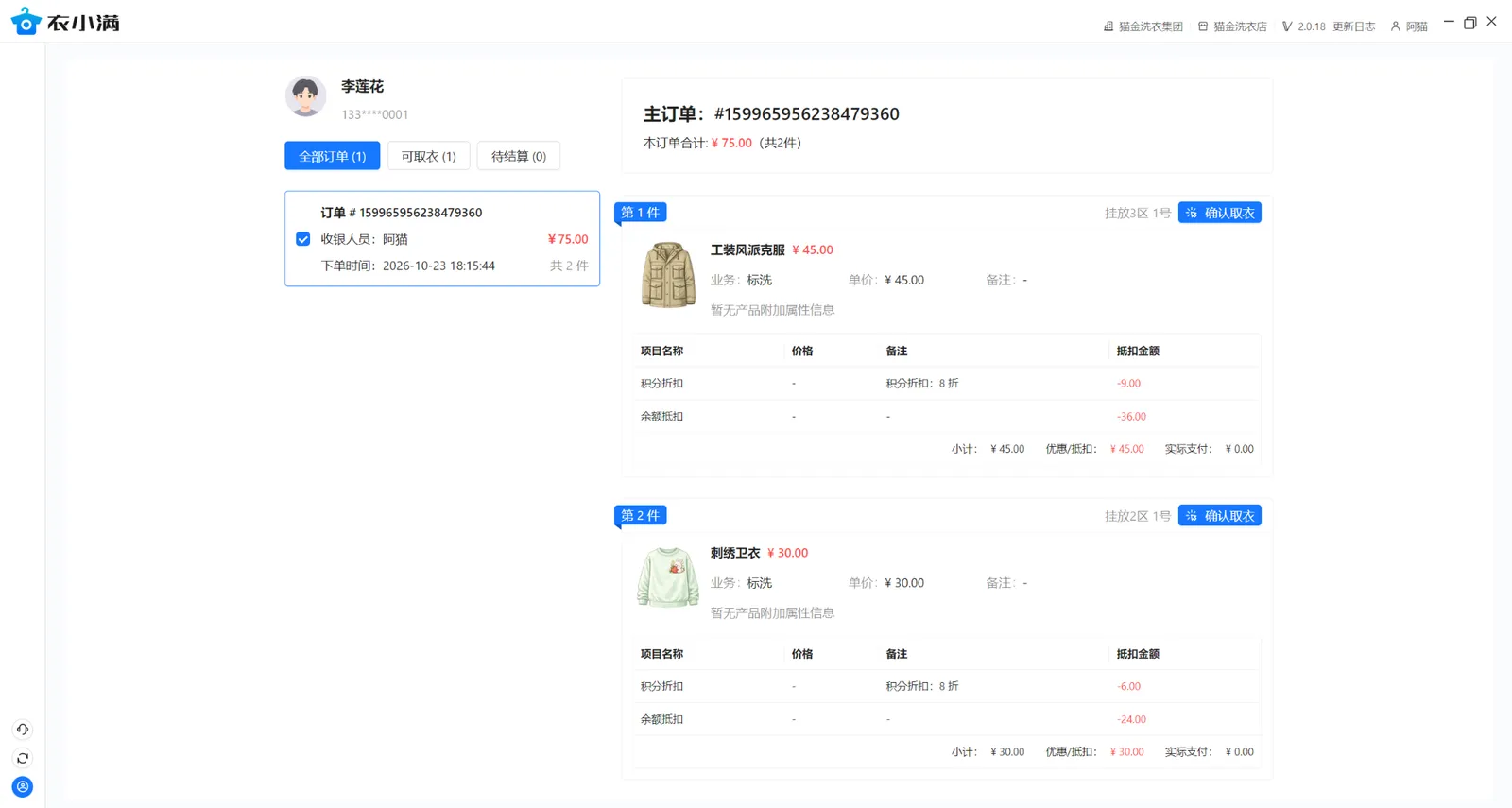Restore down the application window
This screenshot has width=1512, height=808.
pyautogui.click(x=1470, y=22)
